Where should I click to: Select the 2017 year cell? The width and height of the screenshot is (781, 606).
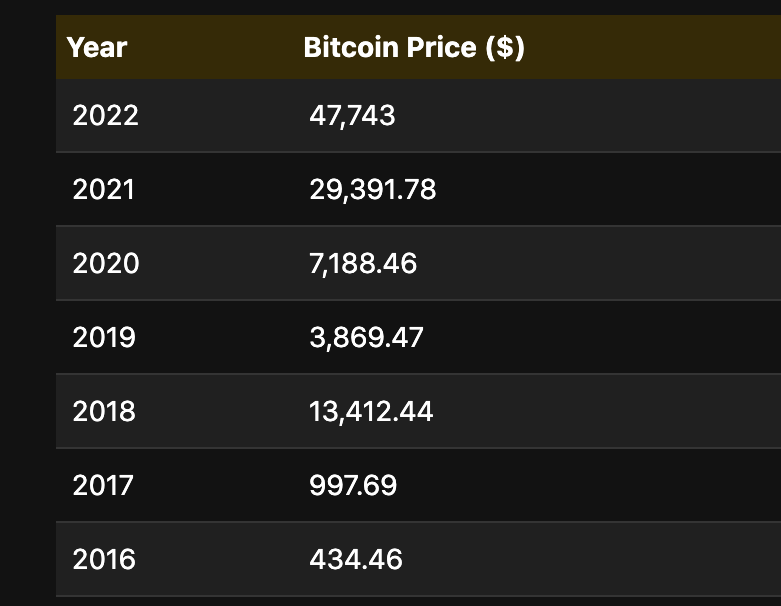(103, 485)
